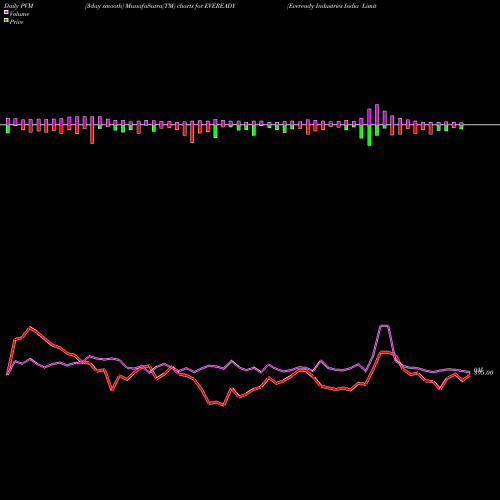Click the purple Volume legend swatch
This screenshot has height=500, width=500.
(6, 13)
